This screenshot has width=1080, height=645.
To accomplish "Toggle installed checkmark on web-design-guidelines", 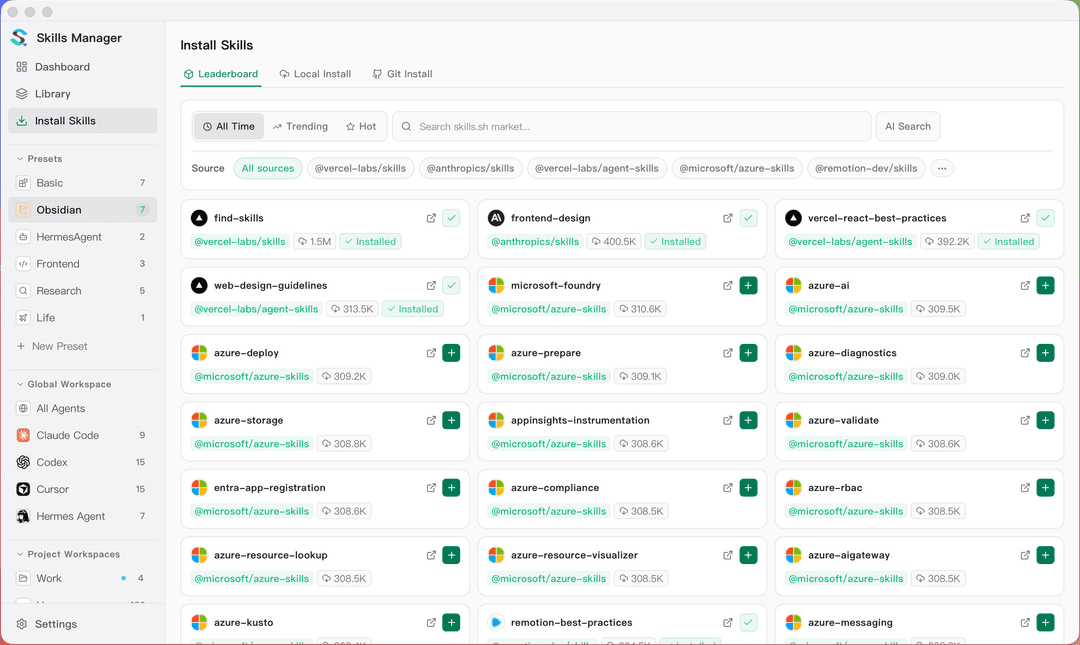I will point(451,285).
